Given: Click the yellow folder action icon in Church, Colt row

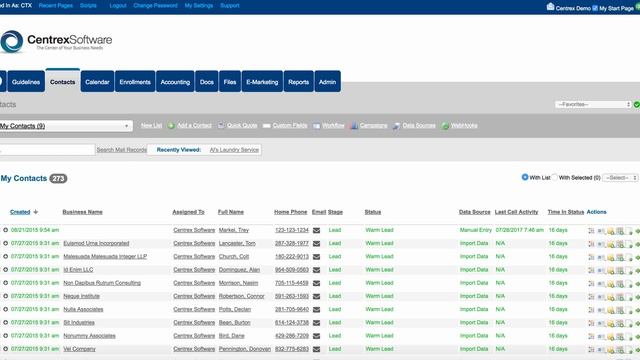Looking at the screenshot, I should (x=611, y=258).
